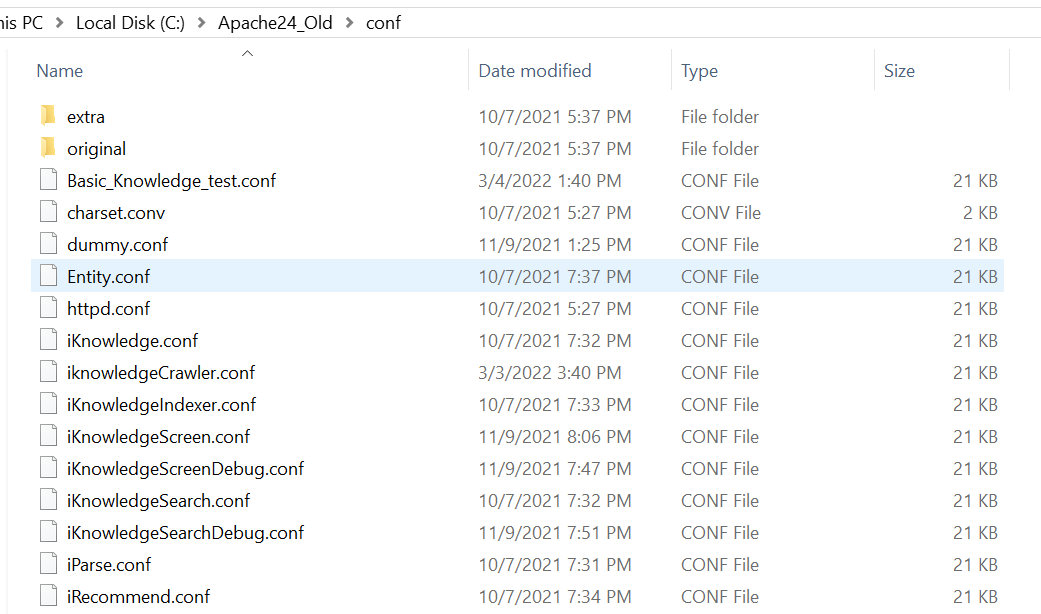Click the charset.conv file icon
The height and width of the screenshot is (614, 1041).
point(48,212)
